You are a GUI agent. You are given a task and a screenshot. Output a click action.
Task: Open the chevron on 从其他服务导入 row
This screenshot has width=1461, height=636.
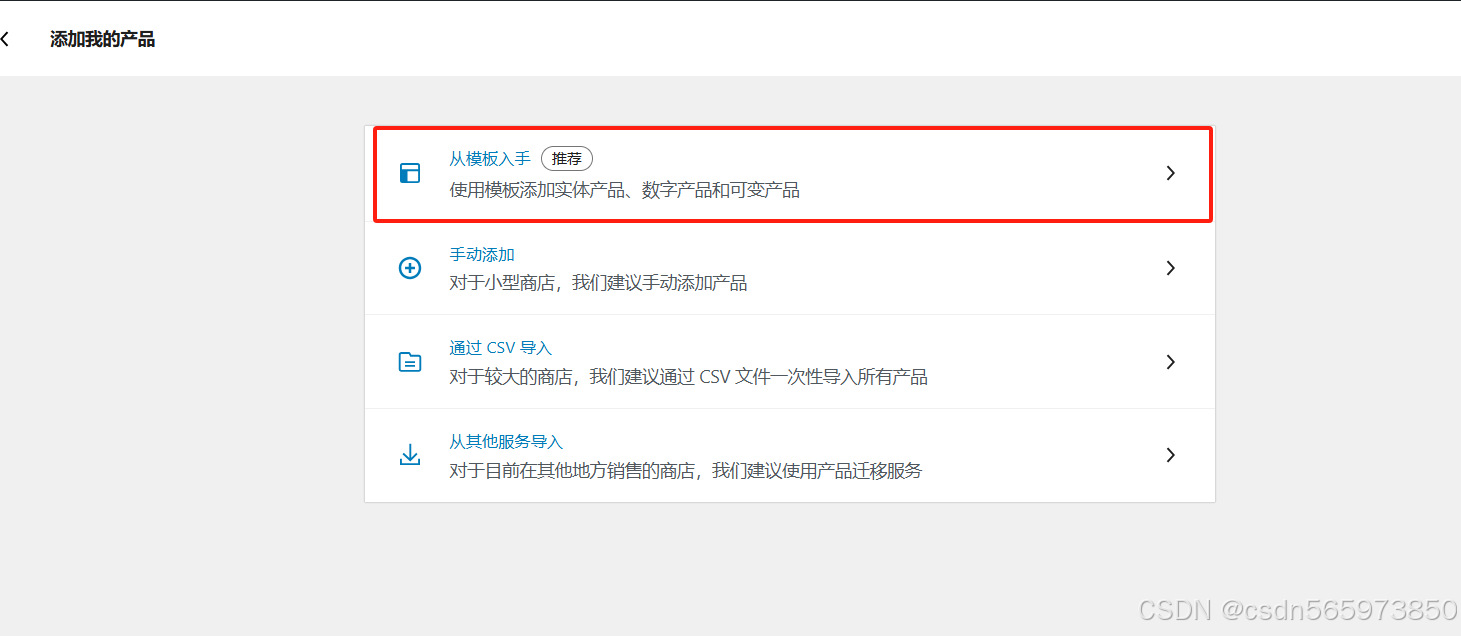click(1171, 455)
